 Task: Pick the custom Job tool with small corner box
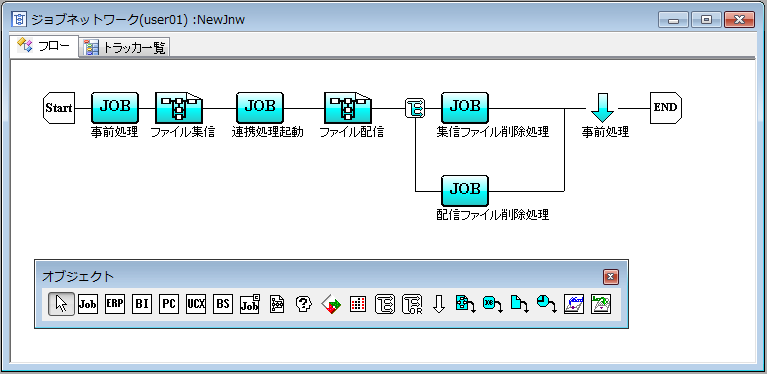click(250, 304)
